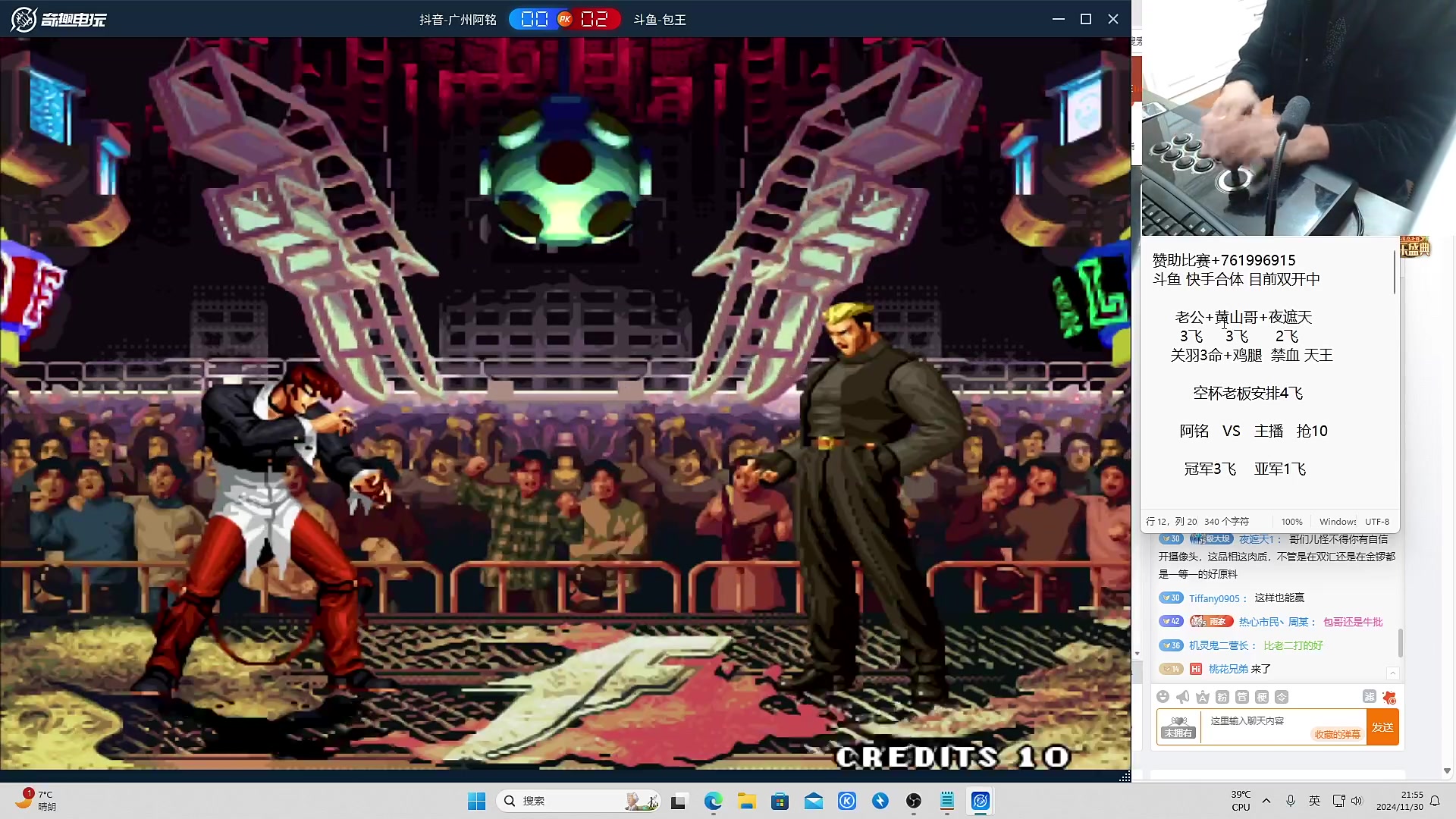
Task: Click the Windows line ending indicator in Notepad
Action: coord(1338,522)
